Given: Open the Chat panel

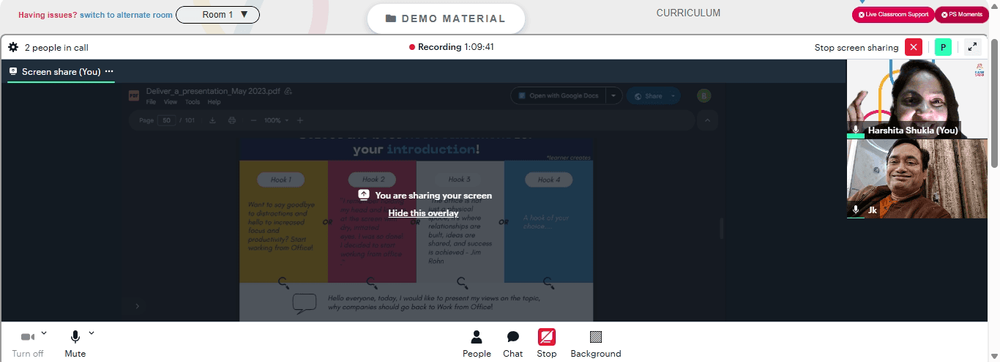Looking at the screenshot, I should coord(513,344).
